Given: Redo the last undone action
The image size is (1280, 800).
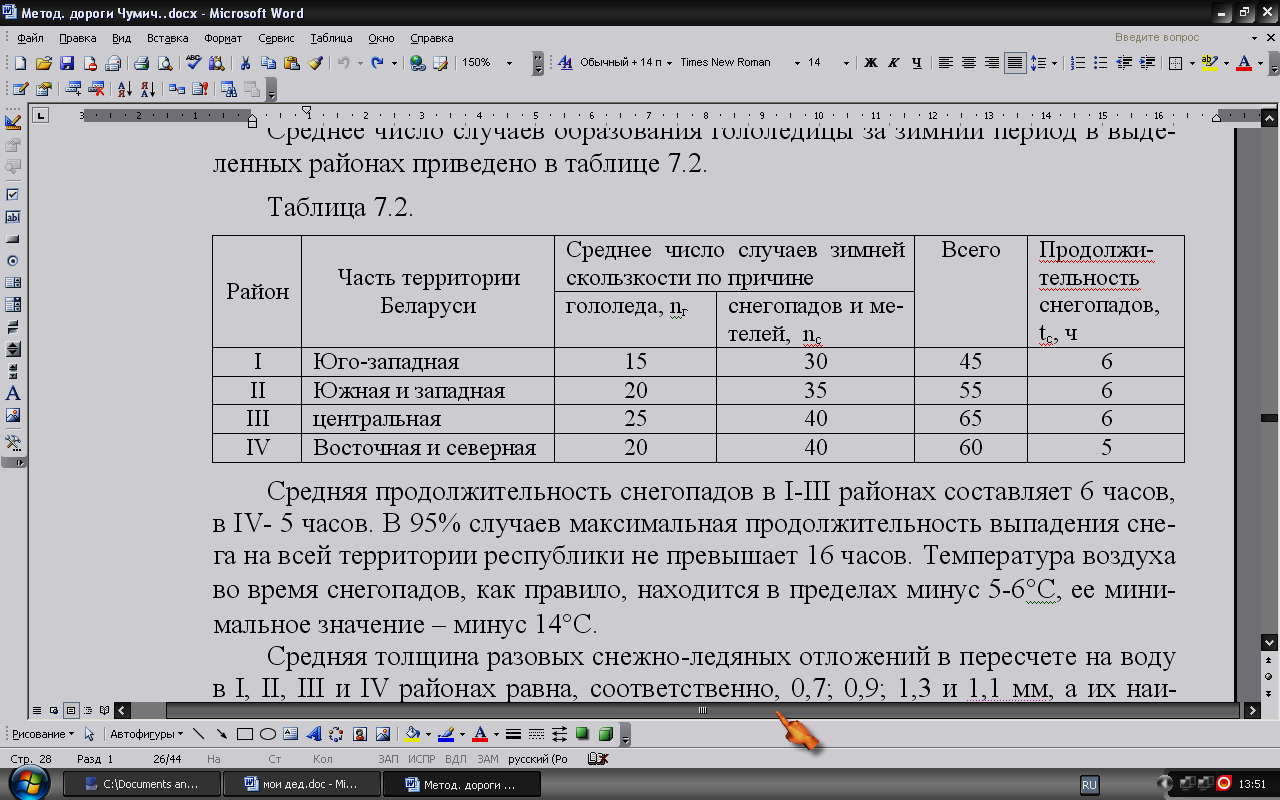Looking at the screenshot, I should coord(377,63).
